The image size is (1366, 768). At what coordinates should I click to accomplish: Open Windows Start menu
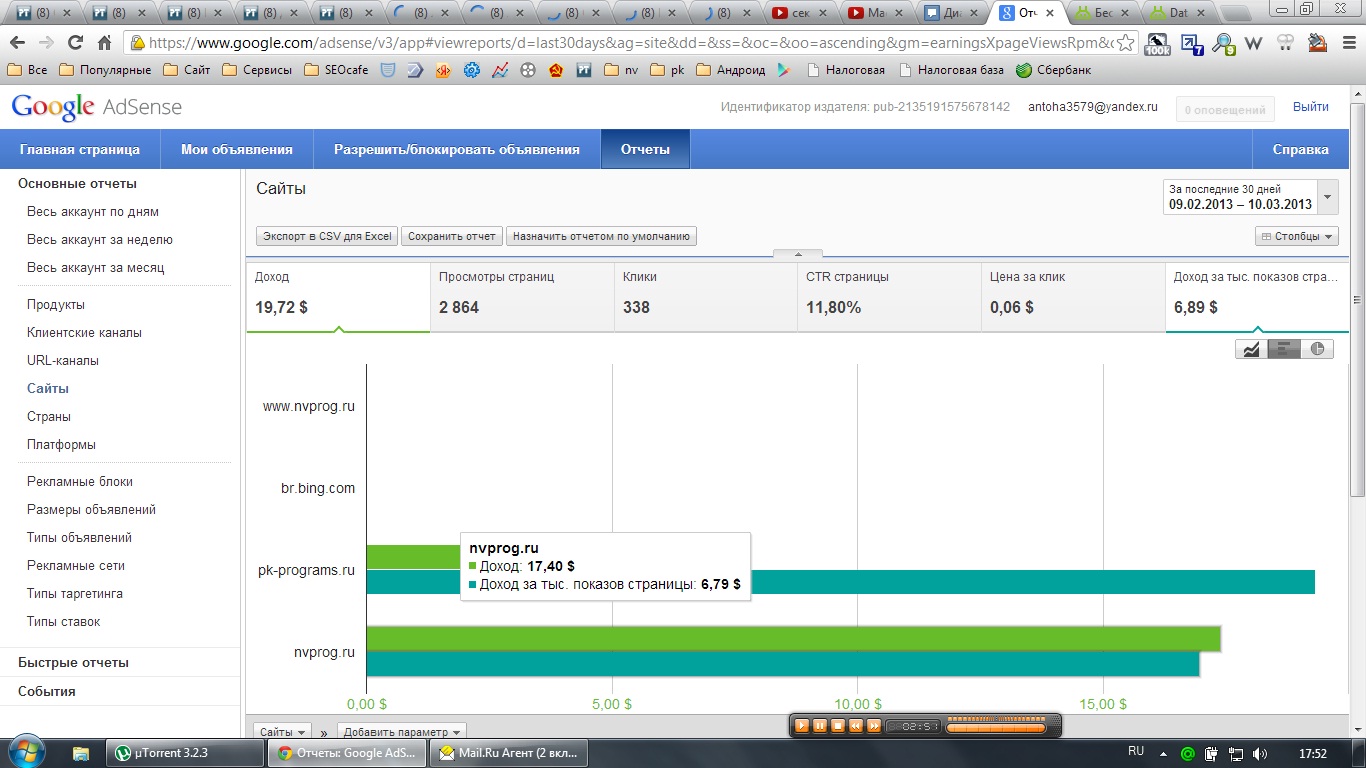(x=26, y=753)
